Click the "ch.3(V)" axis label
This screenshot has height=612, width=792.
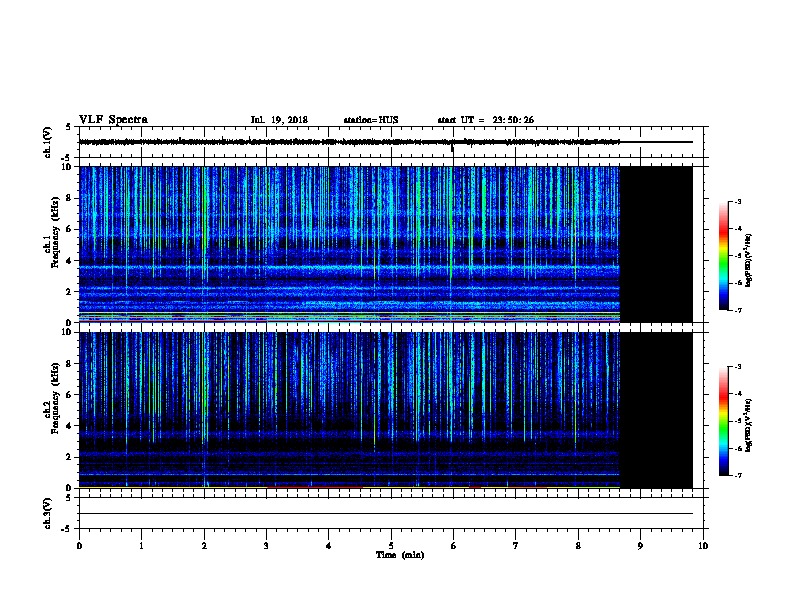48,513
